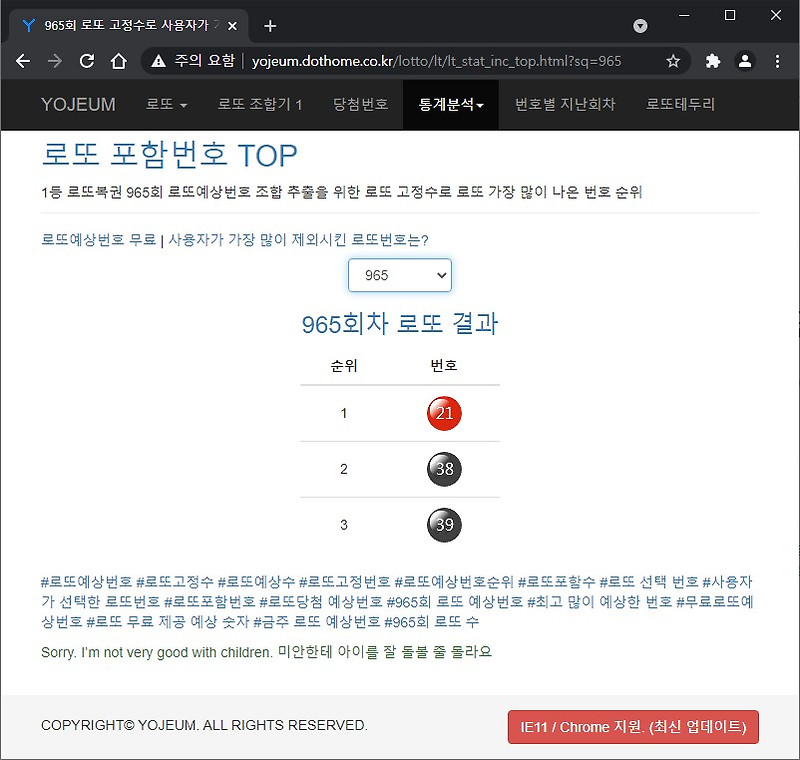Click the warning triangle security icon
Image resolution: width=800 pixels, height=760 pixels.
point(159,61)
